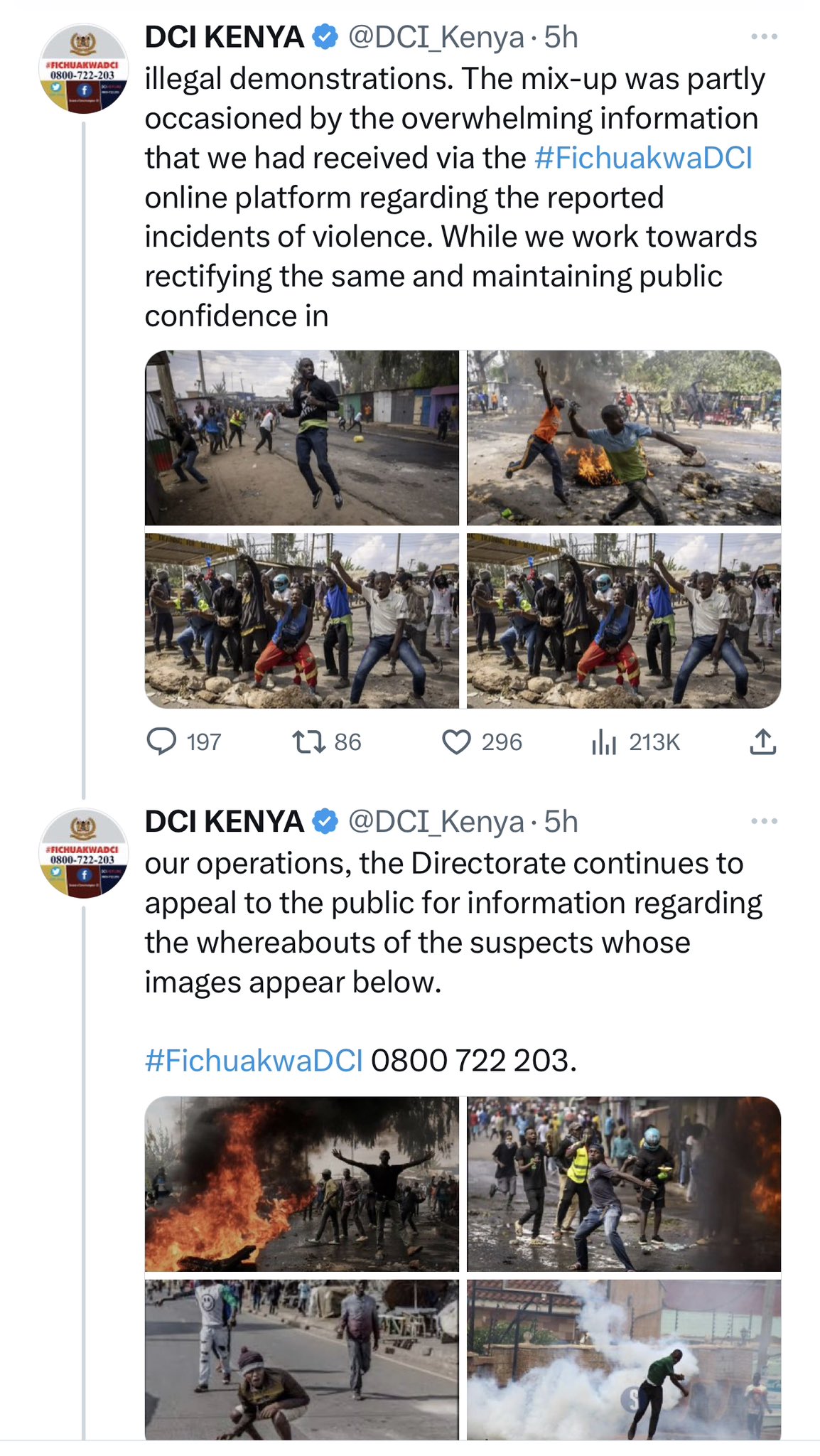Reply to the first DCI Kenya tweet
This screenshot has width=820, height=1456.
click(x=161, y=742)
